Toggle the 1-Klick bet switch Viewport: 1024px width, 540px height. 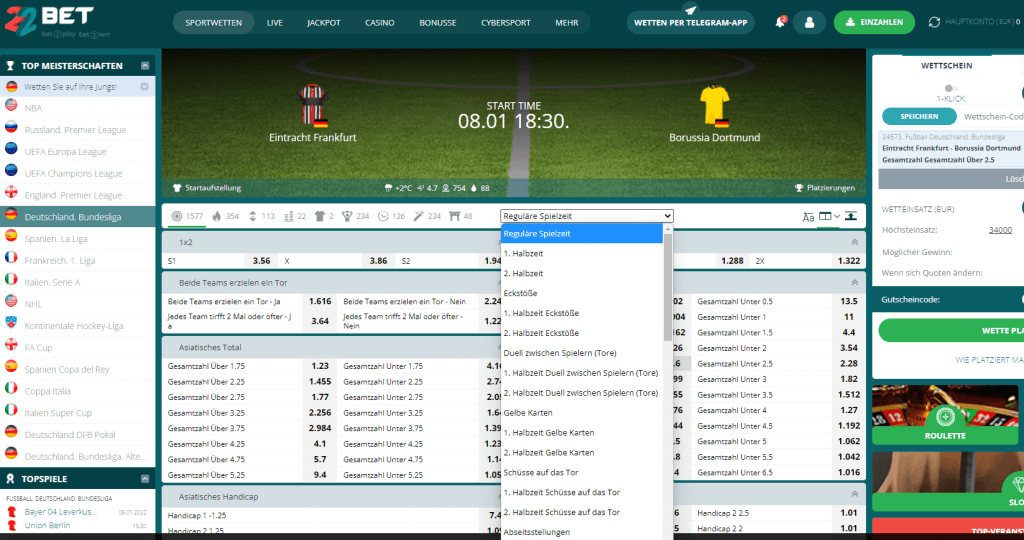pyautogui.click(x=951, y=88)
